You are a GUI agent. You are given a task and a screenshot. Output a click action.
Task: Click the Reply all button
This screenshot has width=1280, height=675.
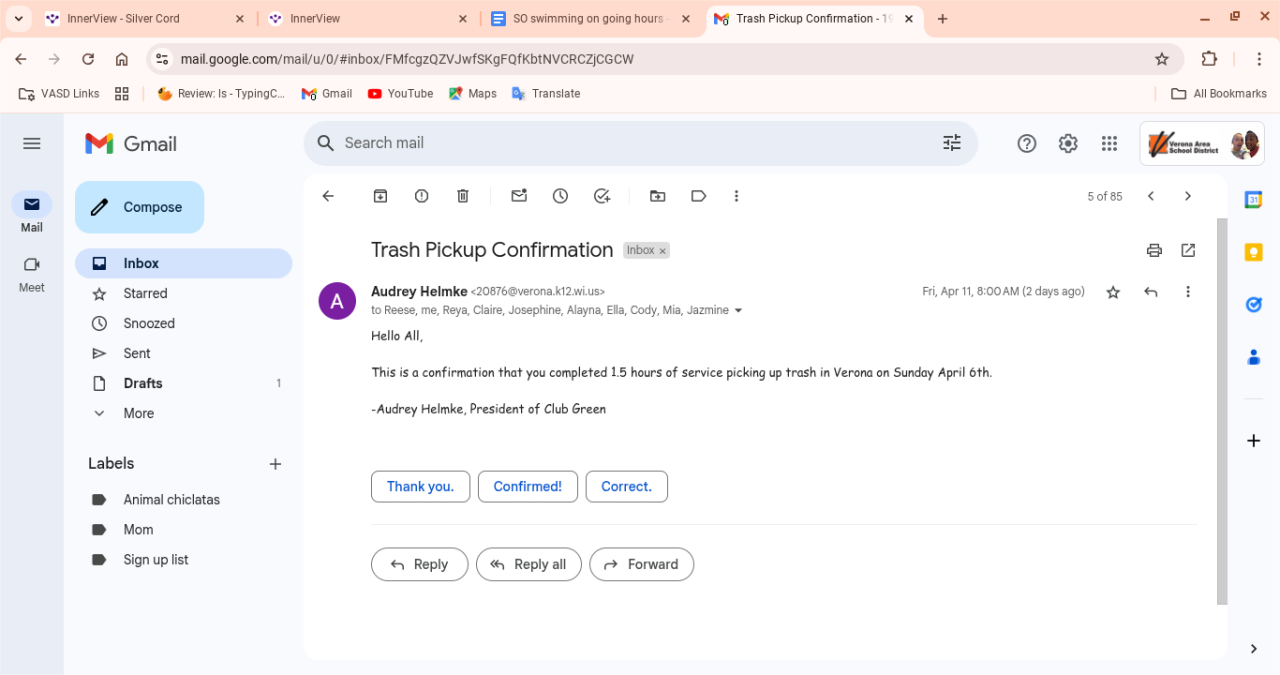pos(529,564)
